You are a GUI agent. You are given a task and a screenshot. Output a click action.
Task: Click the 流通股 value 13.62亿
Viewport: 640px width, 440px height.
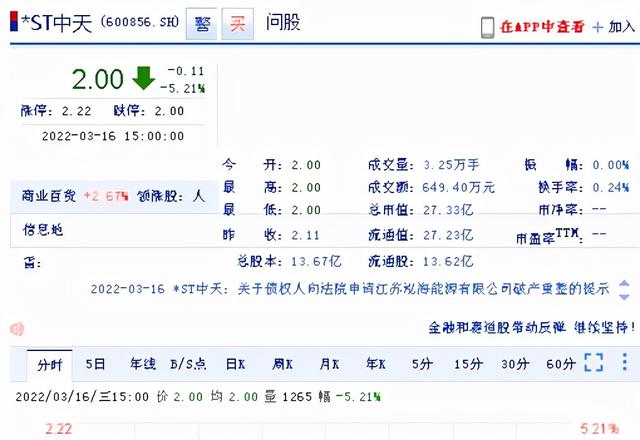tap(448, 261)
